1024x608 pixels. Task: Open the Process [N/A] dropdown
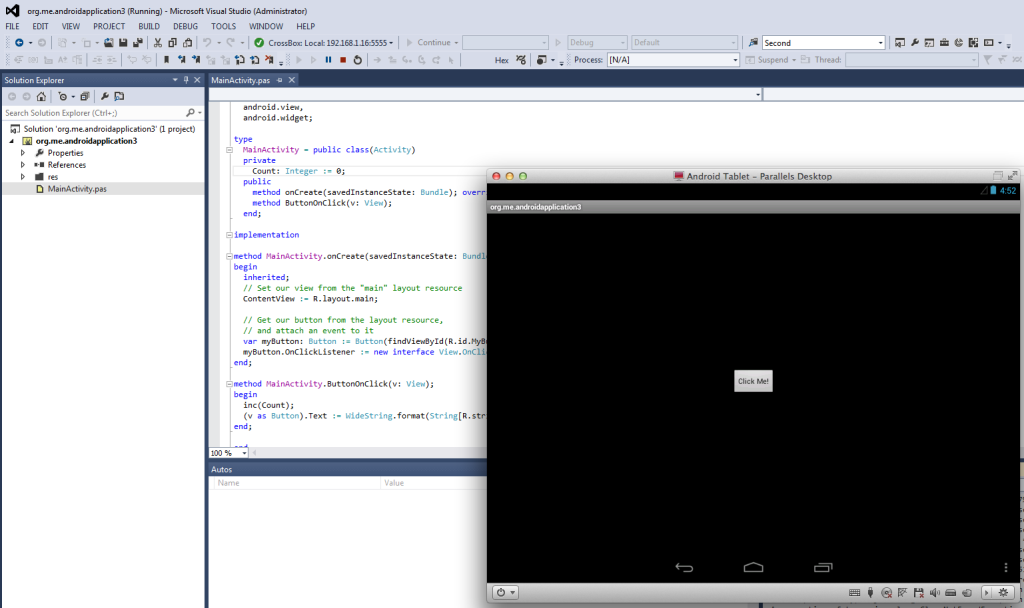pos(735,60)
